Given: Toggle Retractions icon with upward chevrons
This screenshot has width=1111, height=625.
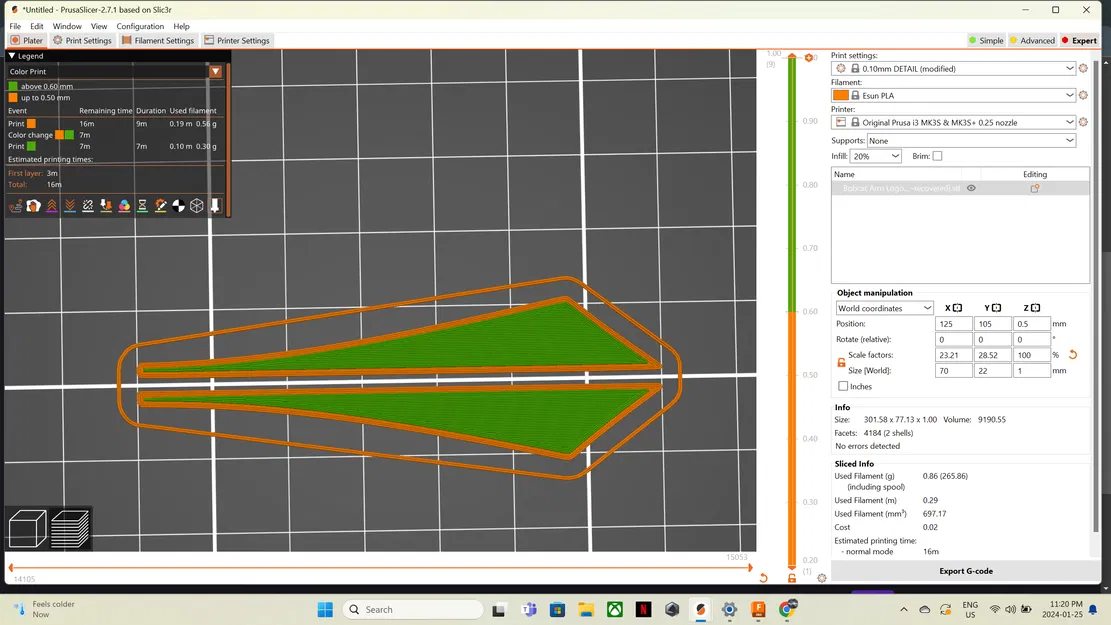Looking at the screenshot, I should pos(52,205).
